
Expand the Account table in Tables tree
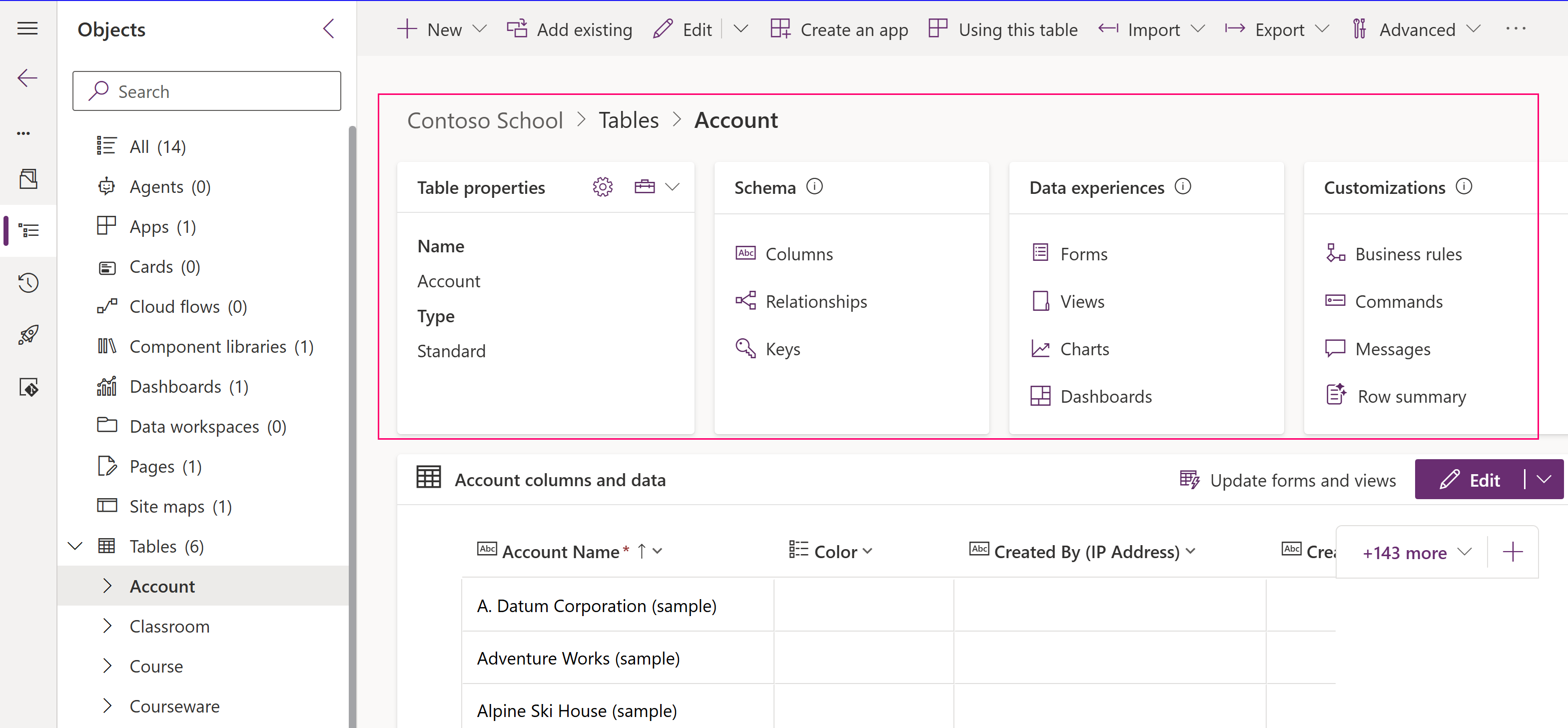(x=108, y=586)
